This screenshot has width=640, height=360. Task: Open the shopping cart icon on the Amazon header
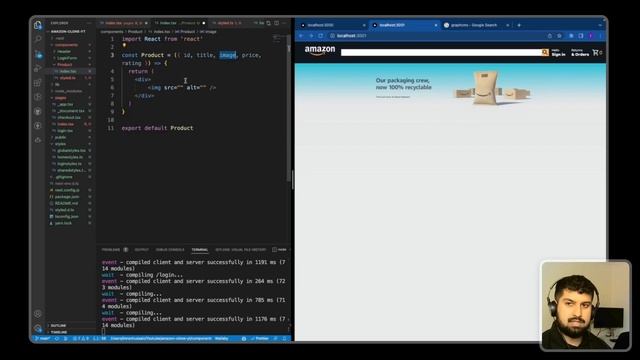[597, 52]
